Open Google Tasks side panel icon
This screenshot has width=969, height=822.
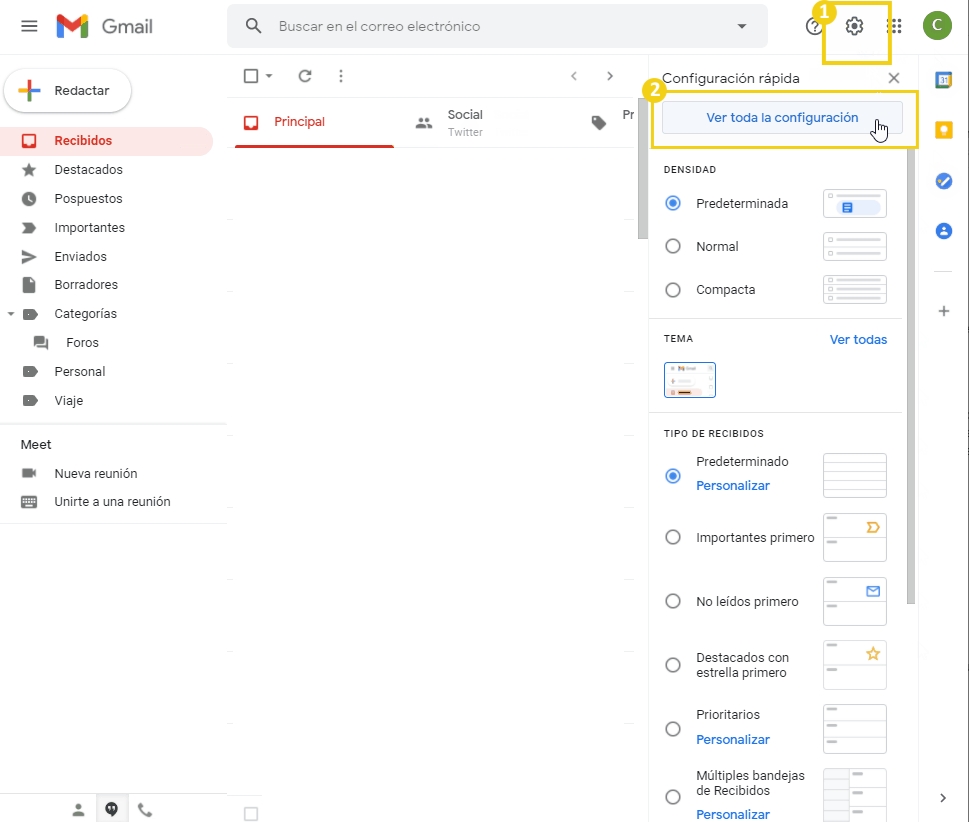click(943, 181)
